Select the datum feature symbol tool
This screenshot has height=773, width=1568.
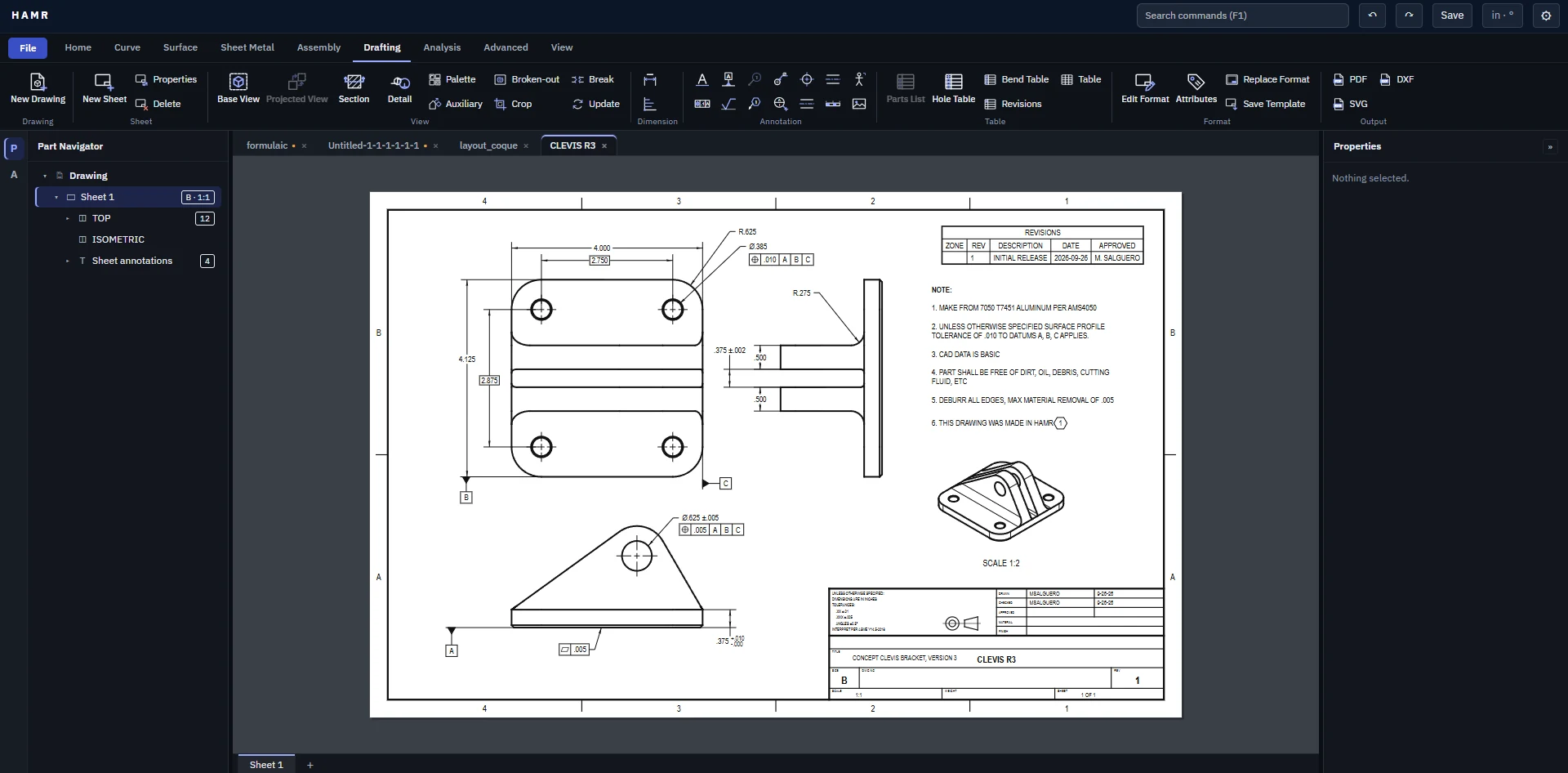coord(728,79)
